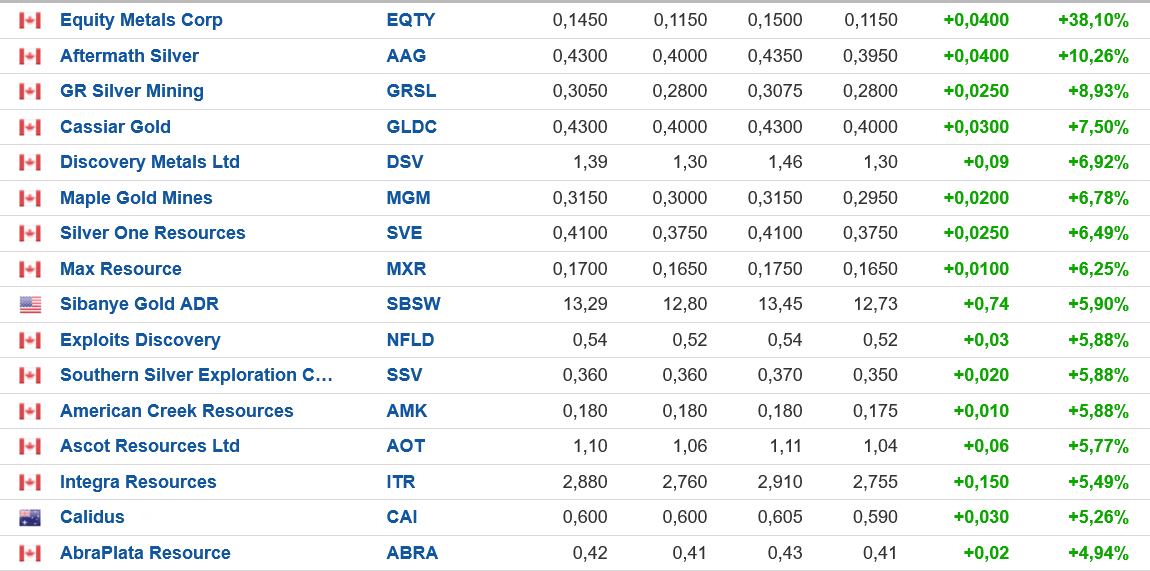This screenshot has width=1150, height=571.
Task: Select the Silver One Resources link
Action: point(152,233)
